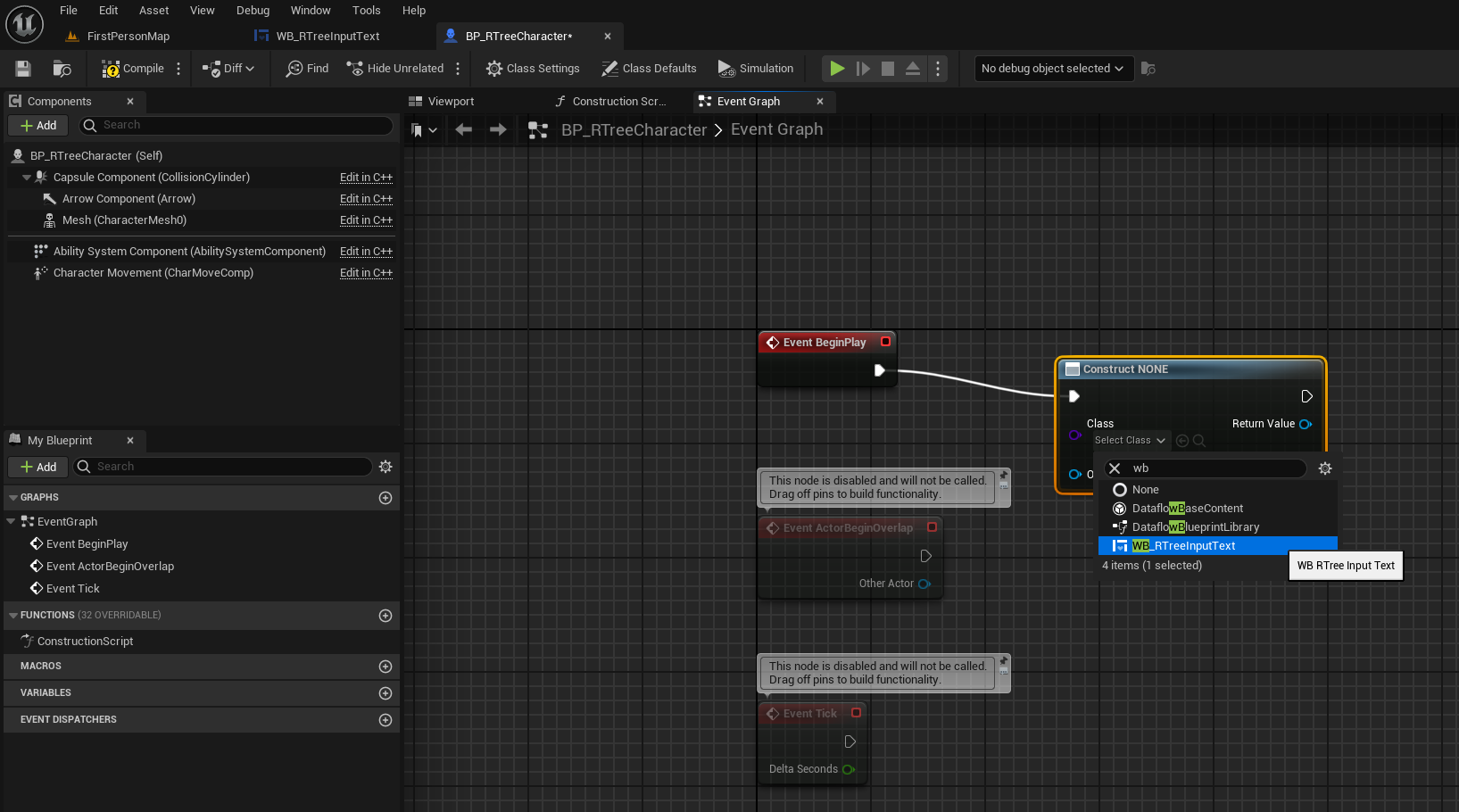The width and height of the screenshot is (1459, 812).
Task: Click the My Blueprint search field
Action: click(222, 467)
